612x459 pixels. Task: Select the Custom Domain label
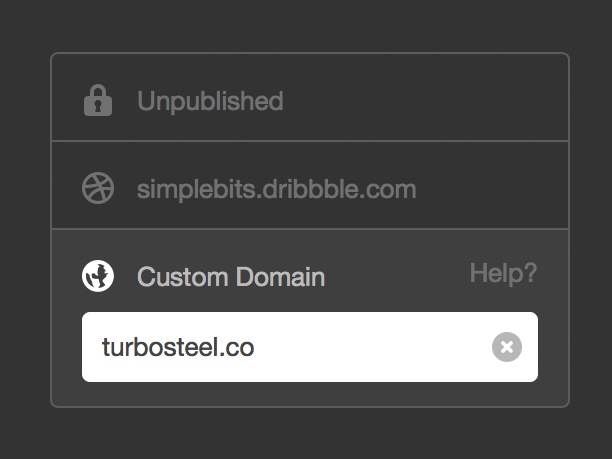(x=231, y=277)
